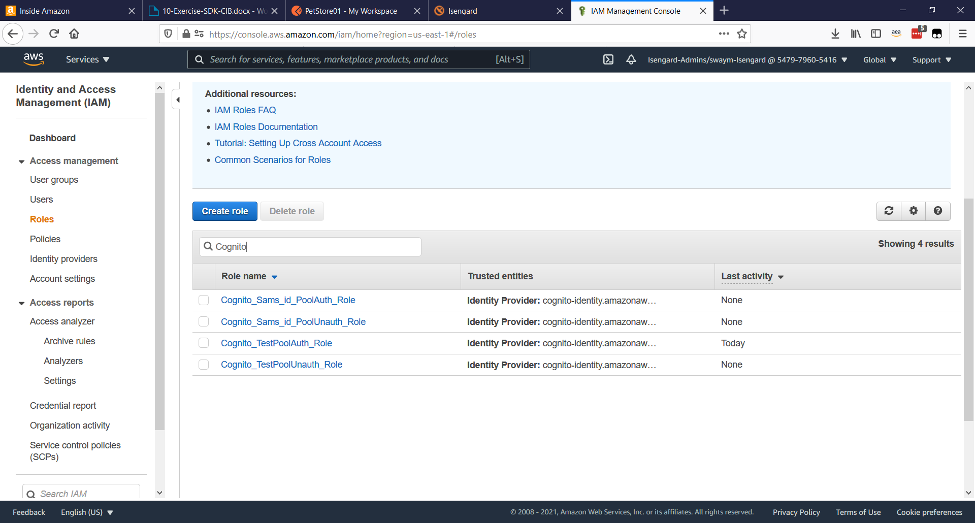The height and width of the screenshot is (525, 977).
Task: Collapse the IAM side navigation panel
Action: tap(178, 100)
